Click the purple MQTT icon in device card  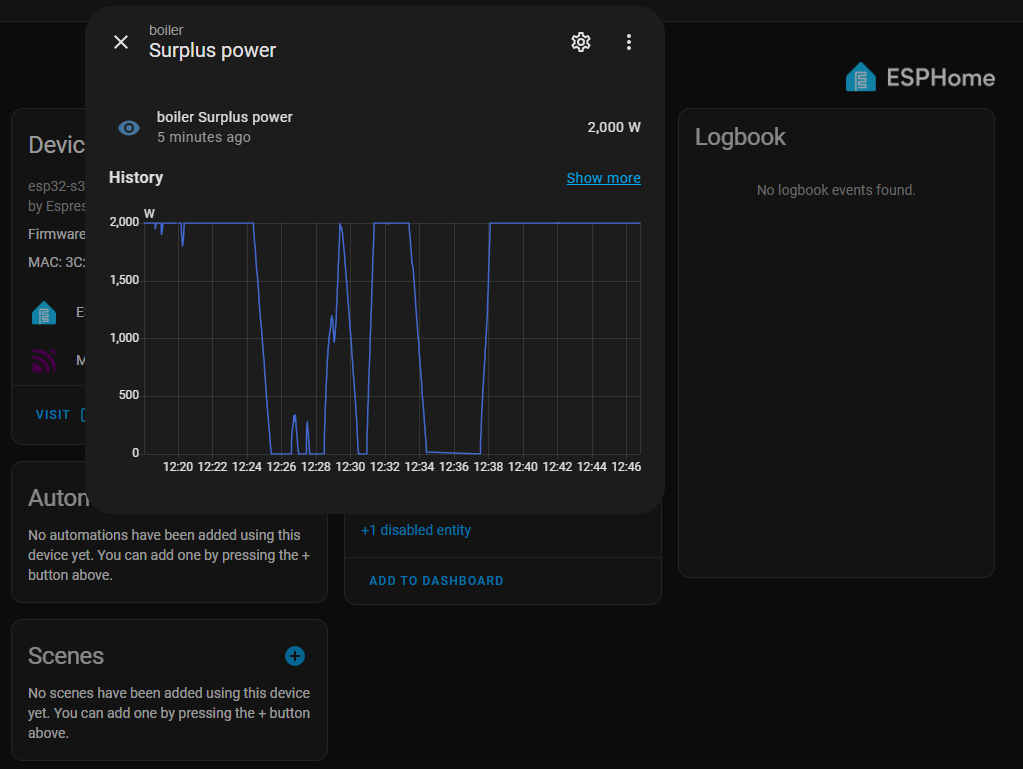(44, 360)
